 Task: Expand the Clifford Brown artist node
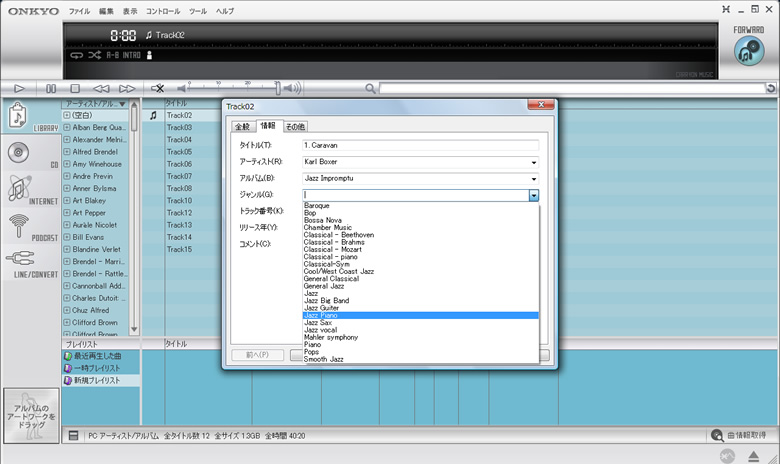click(x=67, y=322)
